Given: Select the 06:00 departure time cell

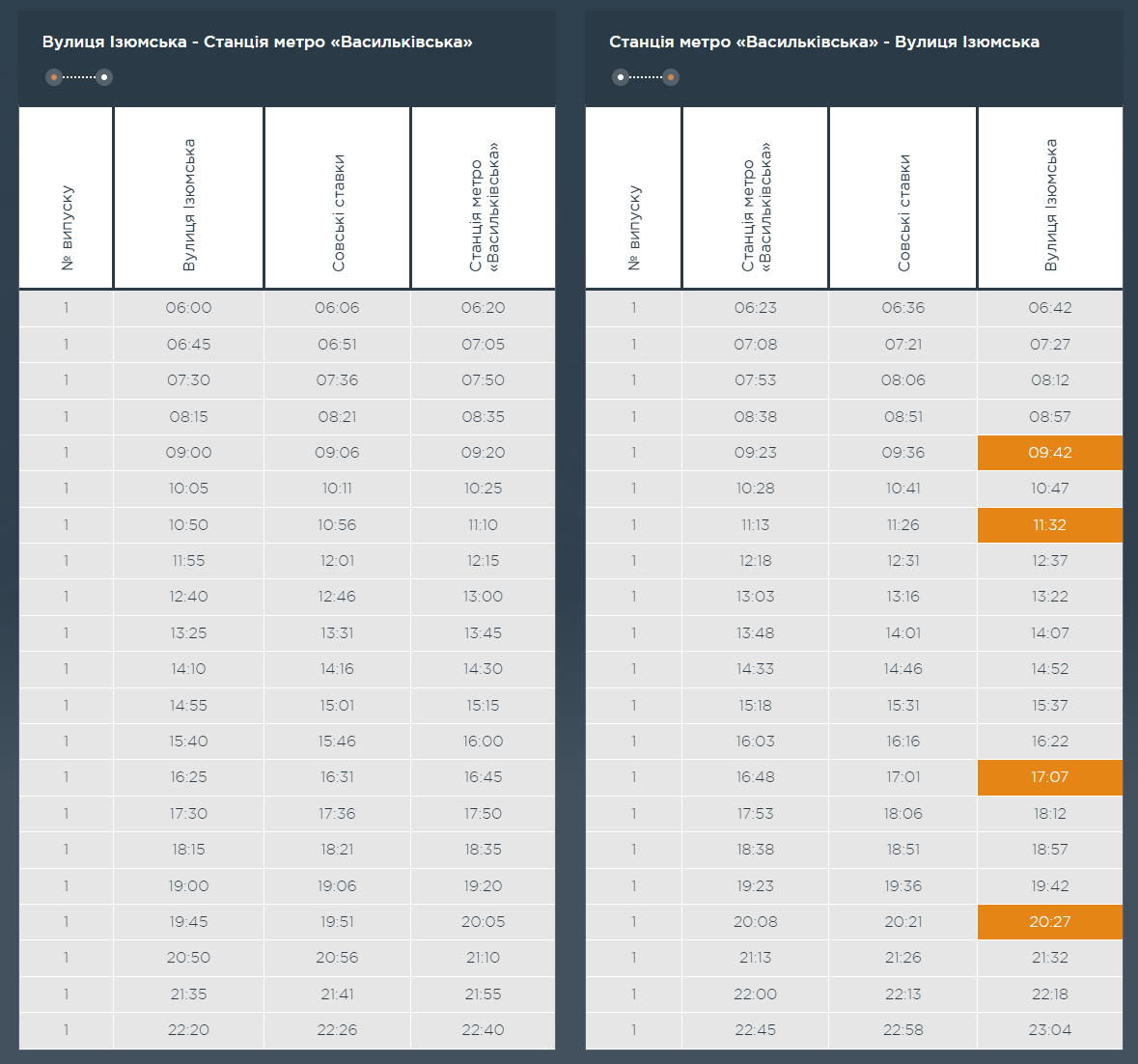Looking at the screenshot, I should (x=188, y=308).
